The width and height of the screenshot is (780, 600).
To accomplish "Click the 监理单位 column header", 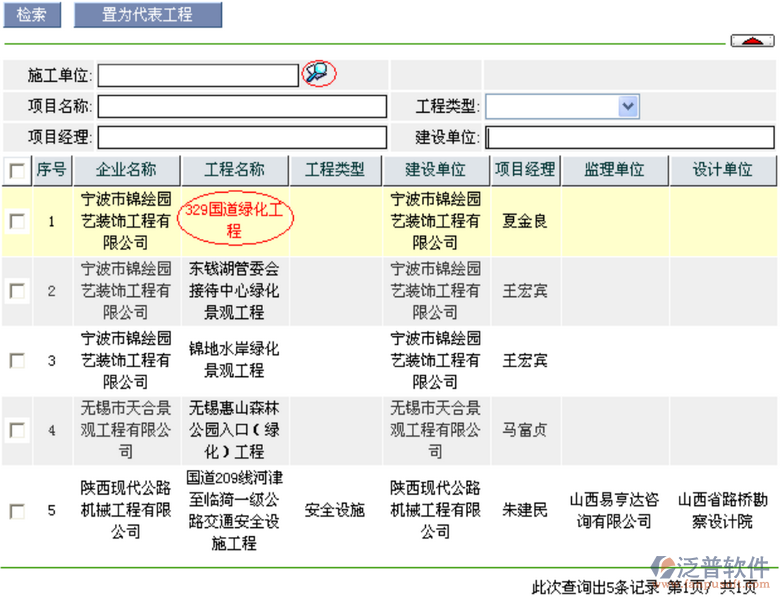I will tap(614, 170).
